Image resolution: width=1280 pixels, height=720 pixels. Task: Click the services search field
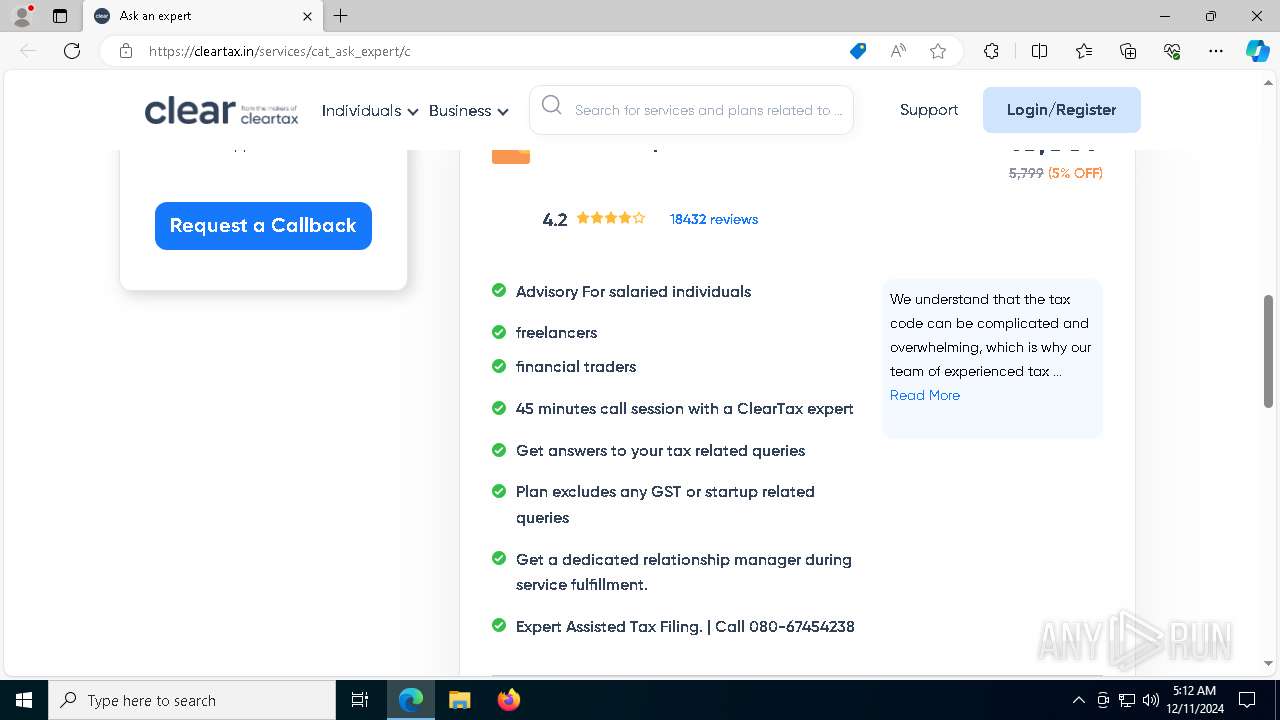pyautogui.click(x=691, y=110)
